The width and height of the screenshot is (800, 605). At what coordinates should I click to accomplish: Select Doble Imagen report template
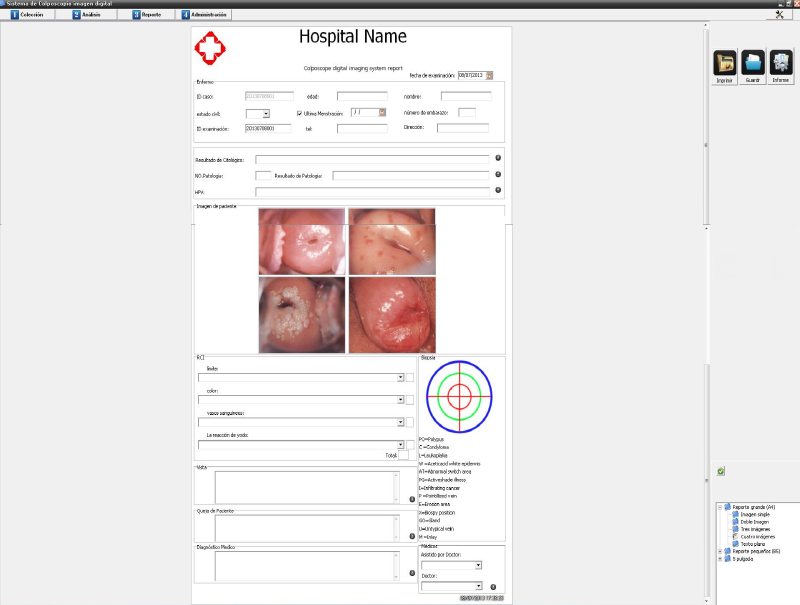pyautogui.click(x=755, y=521)
